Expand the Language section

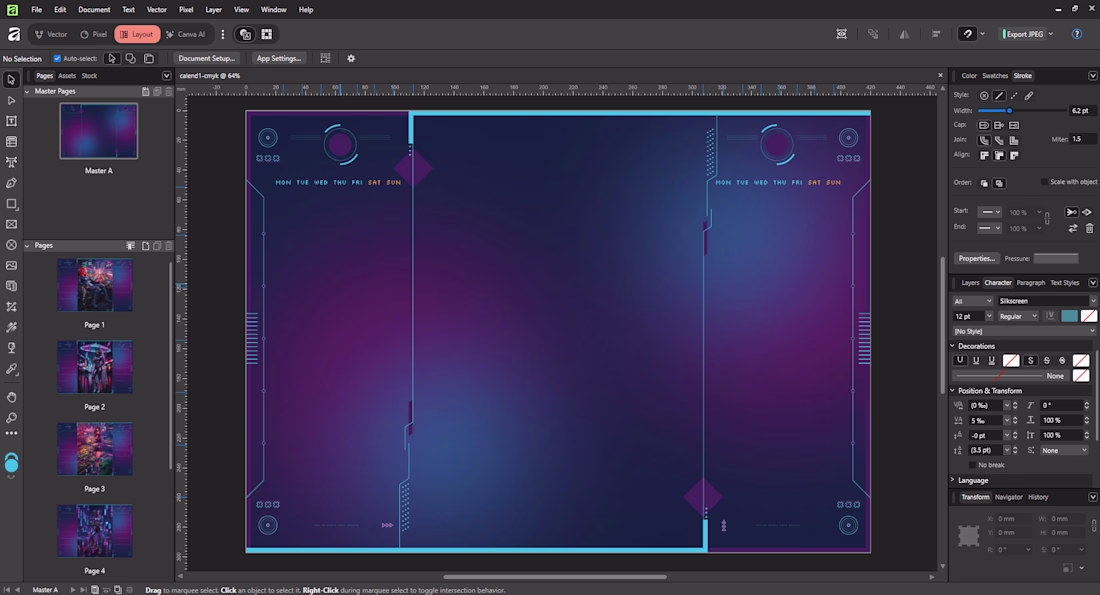(x=953, y=481)
